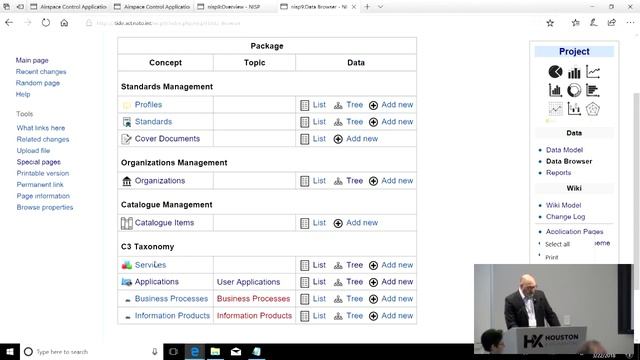Go back to previous page
Screen dimensions: 640x360
(9, 23)
